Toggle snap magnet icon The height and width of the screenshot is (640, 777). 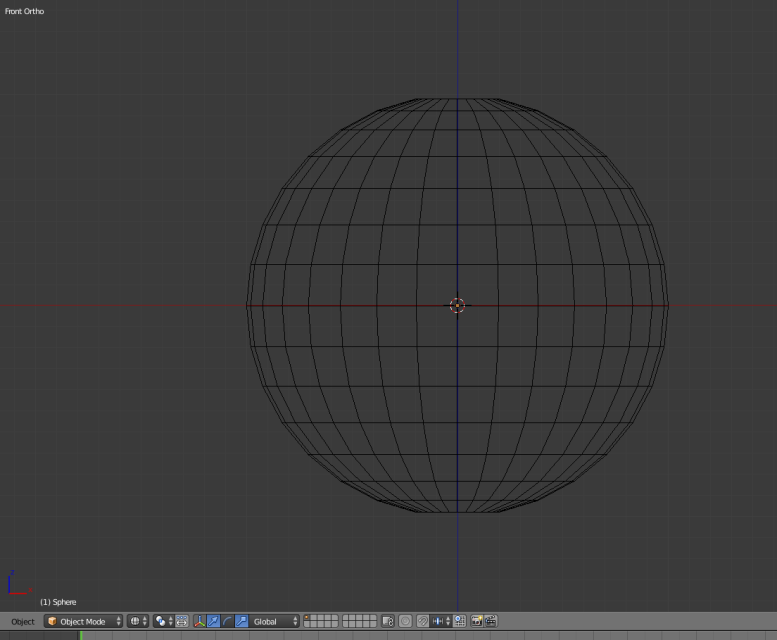point(423,621)
